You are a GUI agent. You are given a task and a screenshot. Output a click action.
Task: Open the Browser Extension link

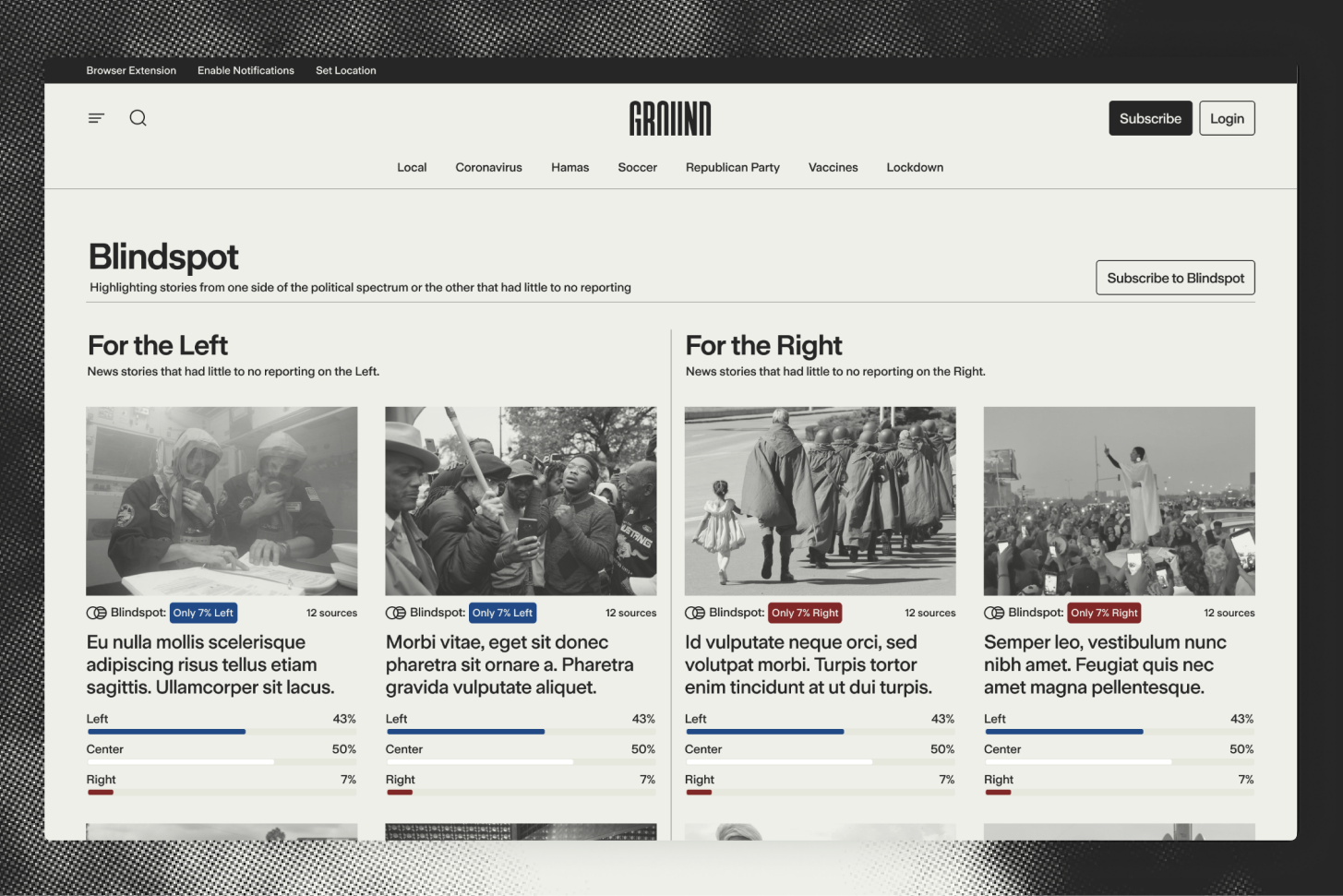point(131,70)
